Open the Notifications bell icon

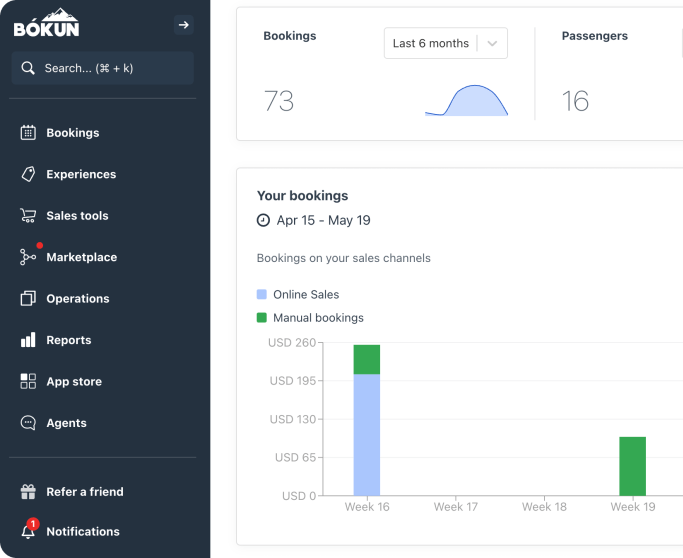28,531
